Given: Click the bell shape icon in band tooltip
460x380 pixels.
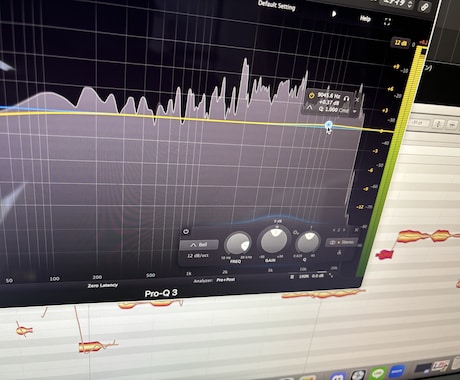Looking at the screenshot, I should (x=309, y=107).
